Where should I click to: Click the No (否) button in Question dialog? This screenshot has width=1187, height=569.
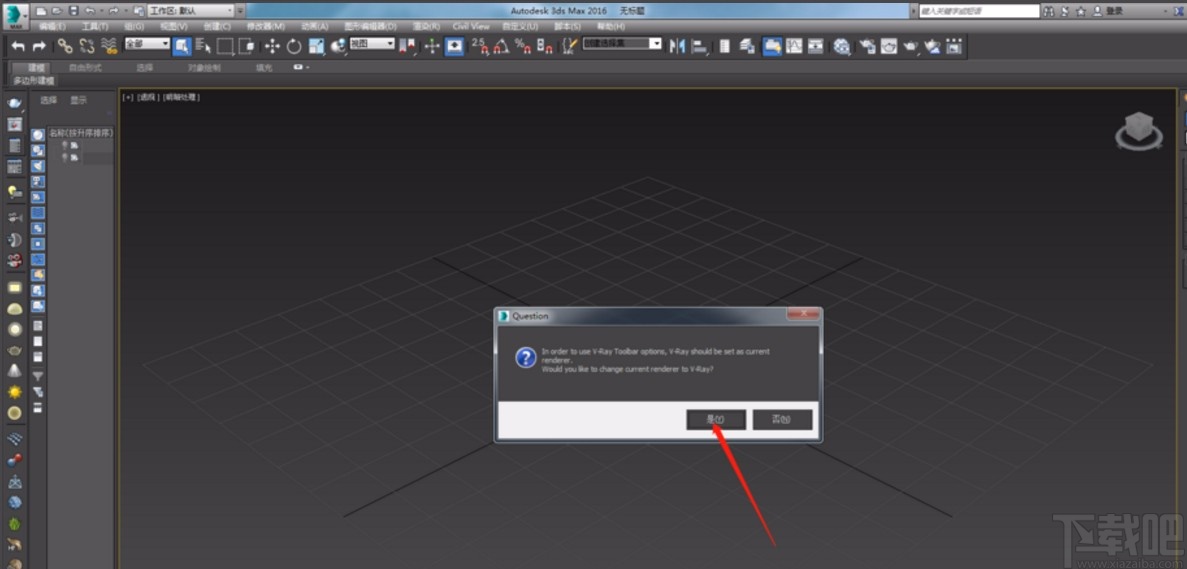point(782,420)
